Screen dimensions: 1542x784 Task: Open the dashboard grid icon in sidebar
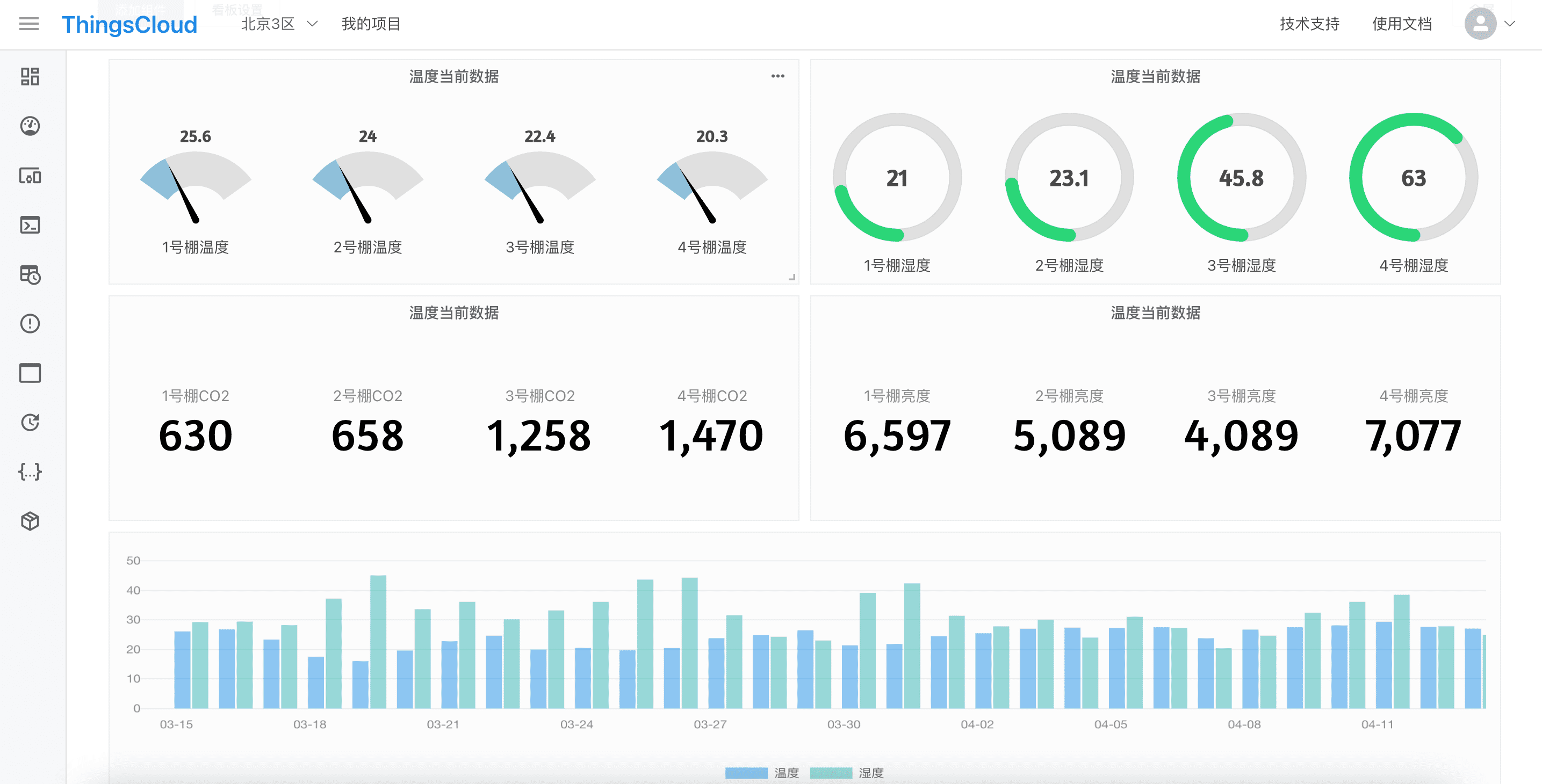coord(30,77)
